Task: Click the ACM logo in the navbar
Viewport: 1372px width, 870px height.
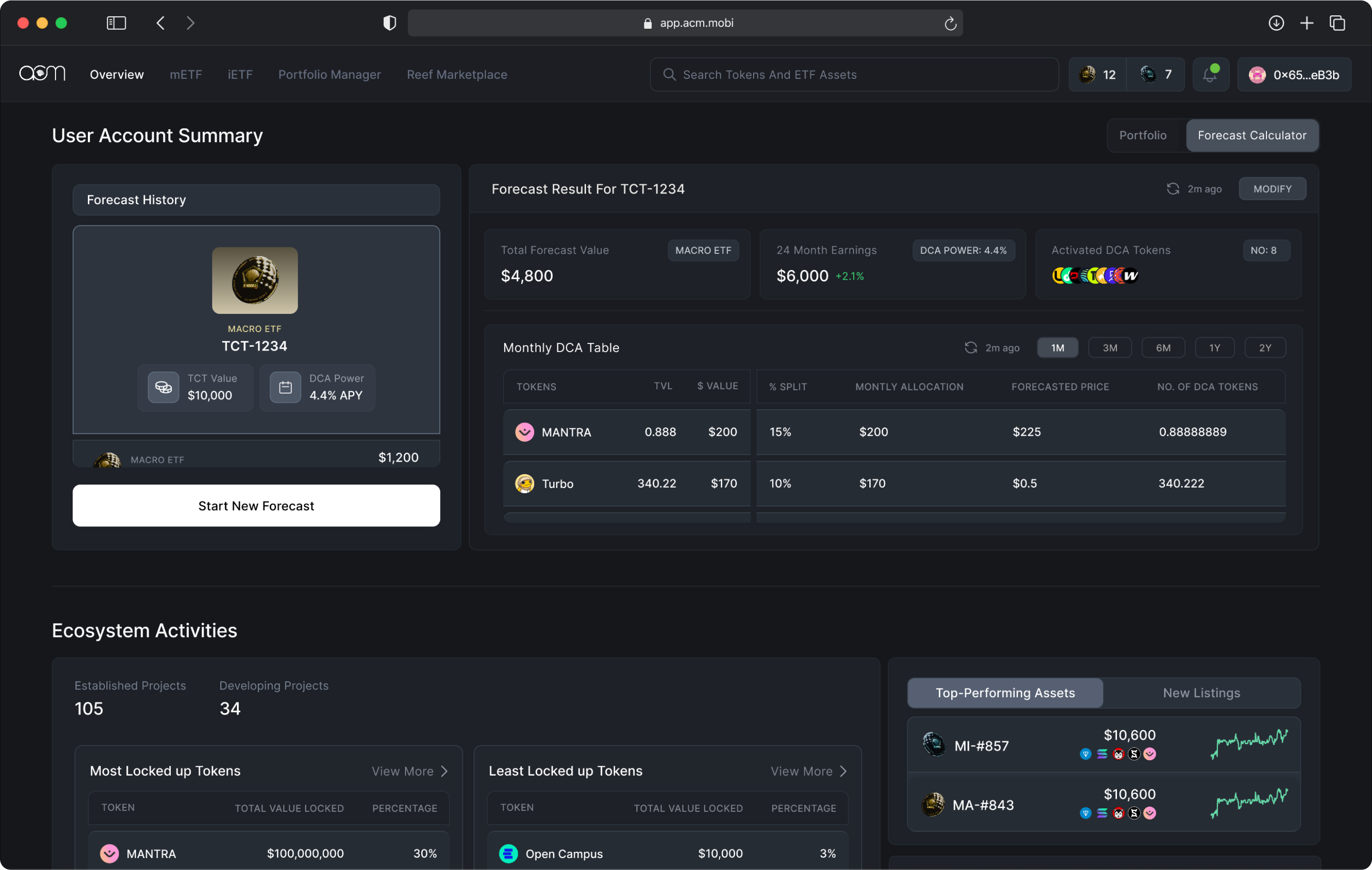Action: 42,74
